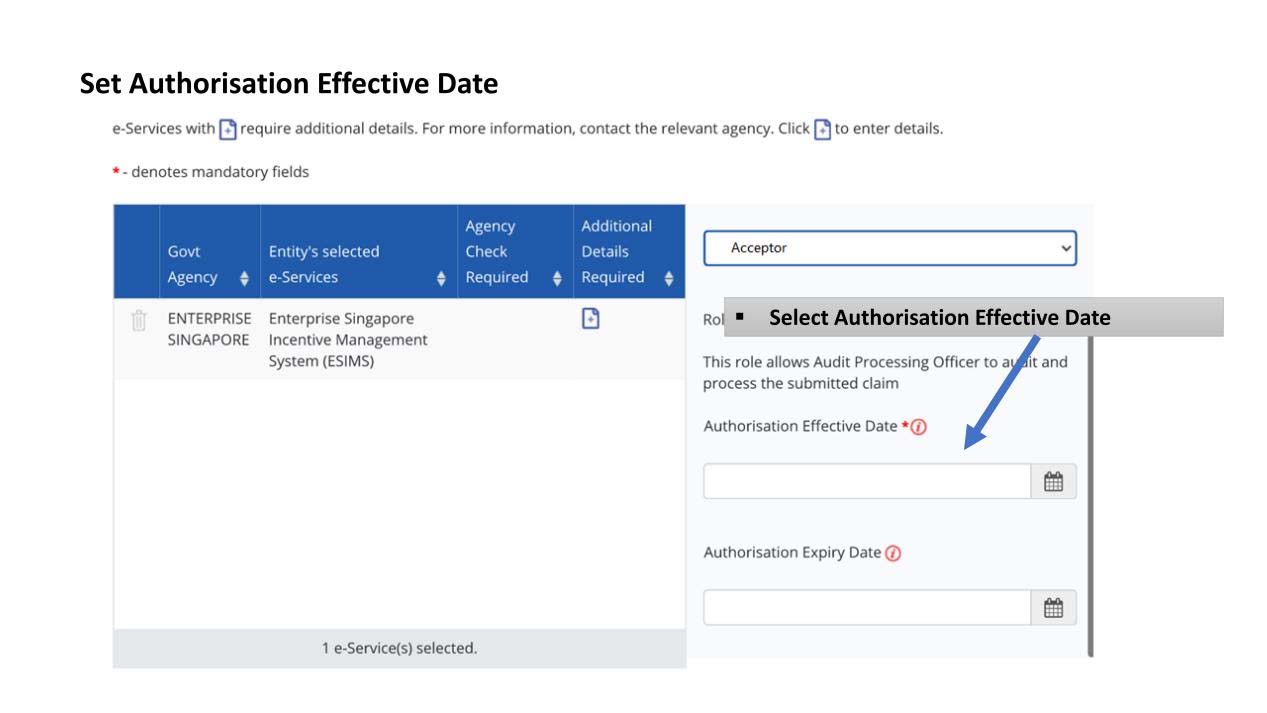Screen dimensions: 1267x713
Task: Click the right panel vertical scrollbar
Action: (x=1089, y=500)
